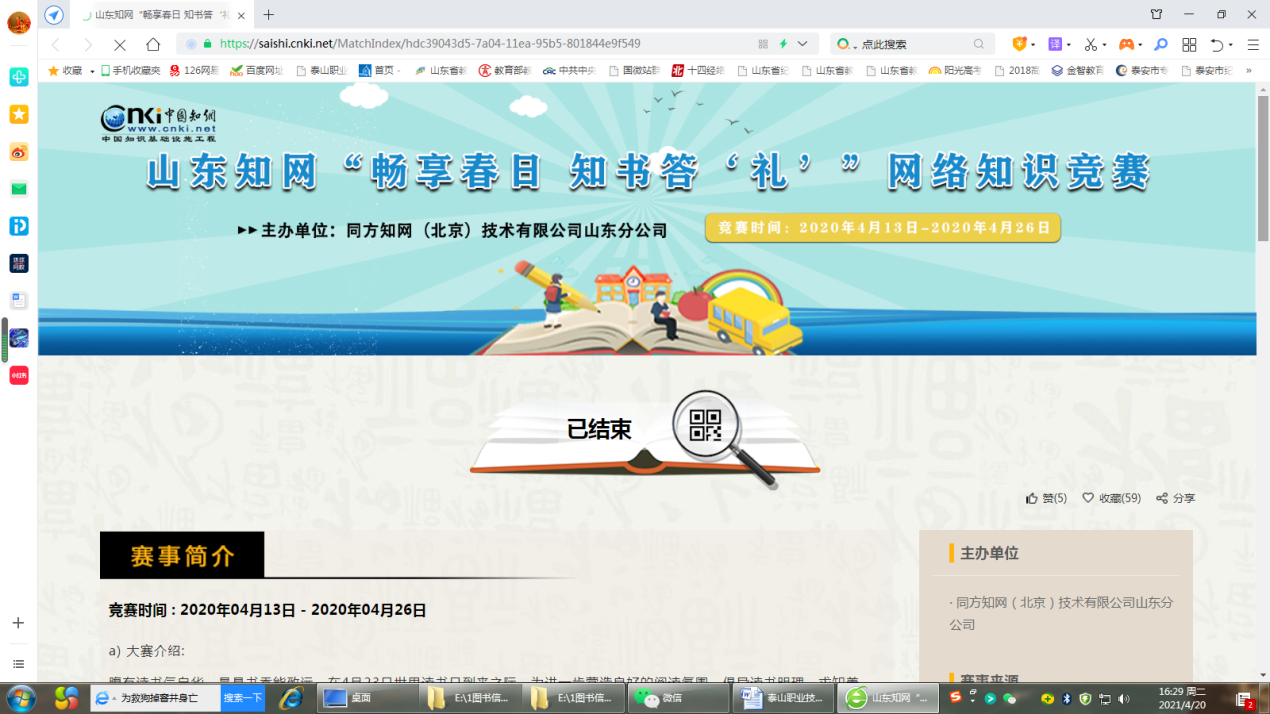The width and height of the screenshot is (1270, 714).
Task: Click the volume icon in system tray
Action: [x=1123, y=698]
